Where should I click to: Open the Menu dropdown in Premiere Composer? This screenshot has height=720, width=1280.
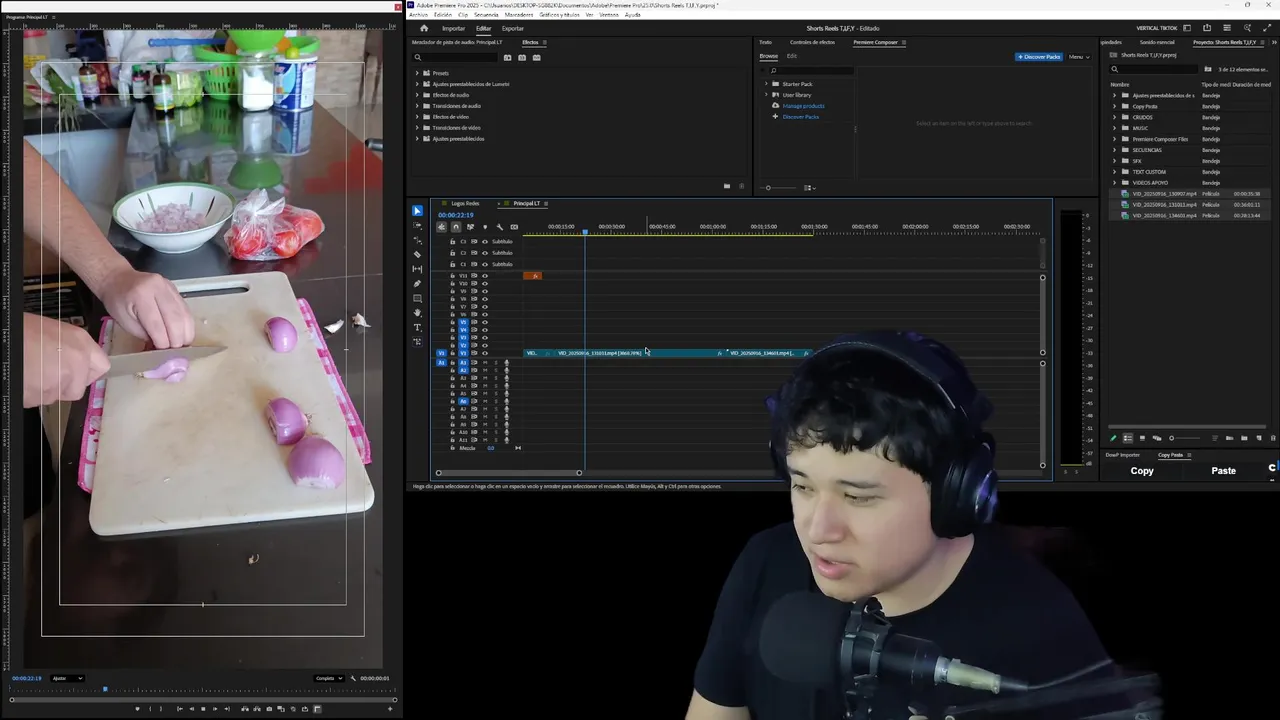coord(1079,57)
